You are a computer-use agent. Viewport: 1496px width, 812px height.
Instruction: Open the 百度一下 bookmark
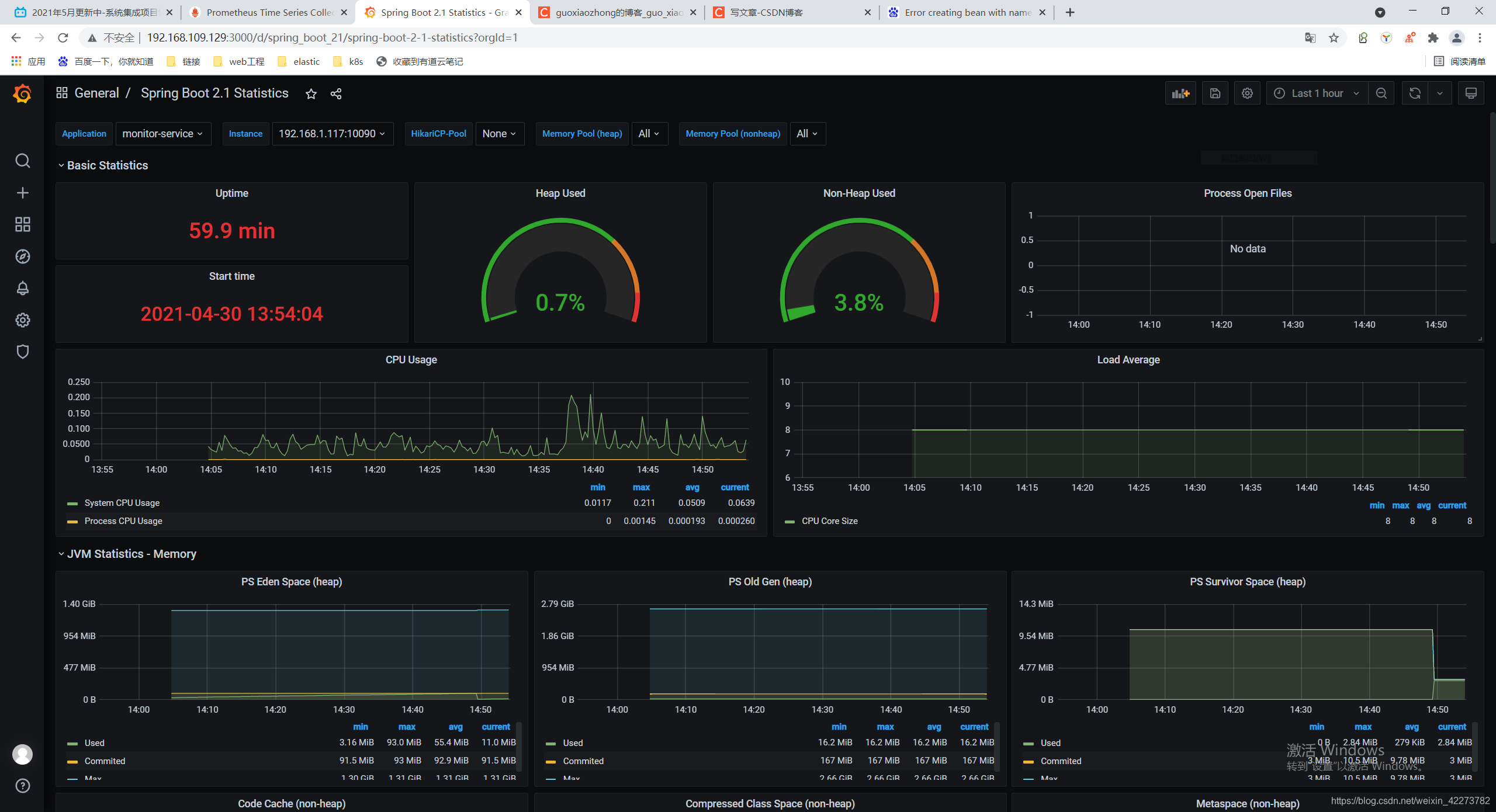106,61
